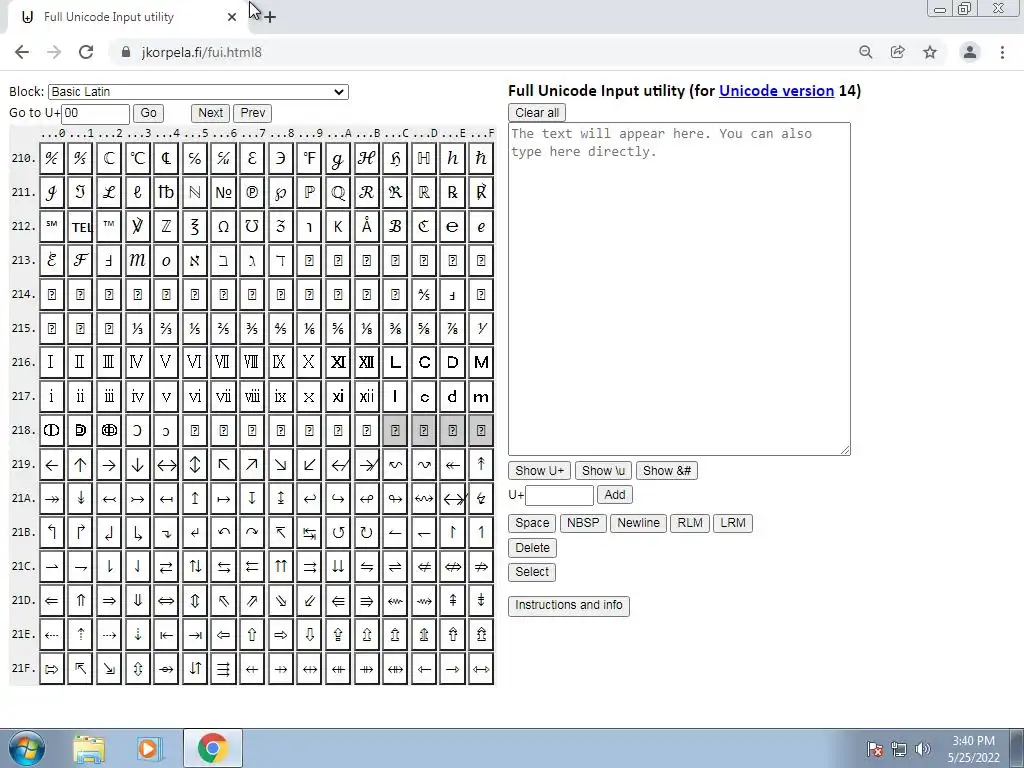Screen dimensions: 1024x768
Task: Click the Delete button
Action: 532,548
